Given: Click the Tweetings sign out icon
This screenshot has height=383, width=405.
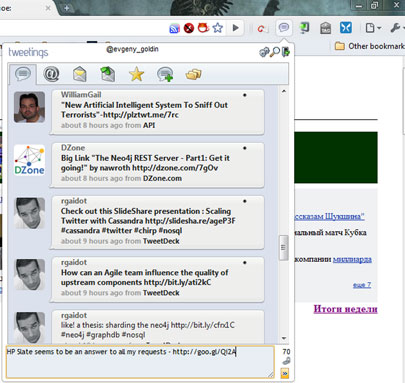Looking at the screenshot, I should coord(286,52).
